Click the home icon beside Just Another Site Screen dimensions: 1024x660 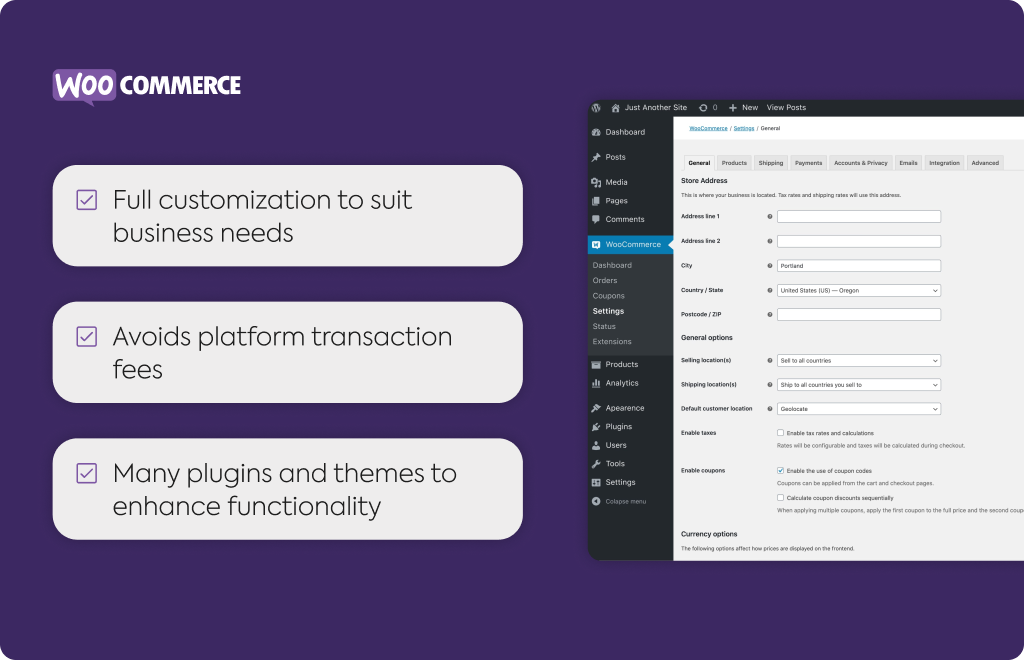click(615, 108)
